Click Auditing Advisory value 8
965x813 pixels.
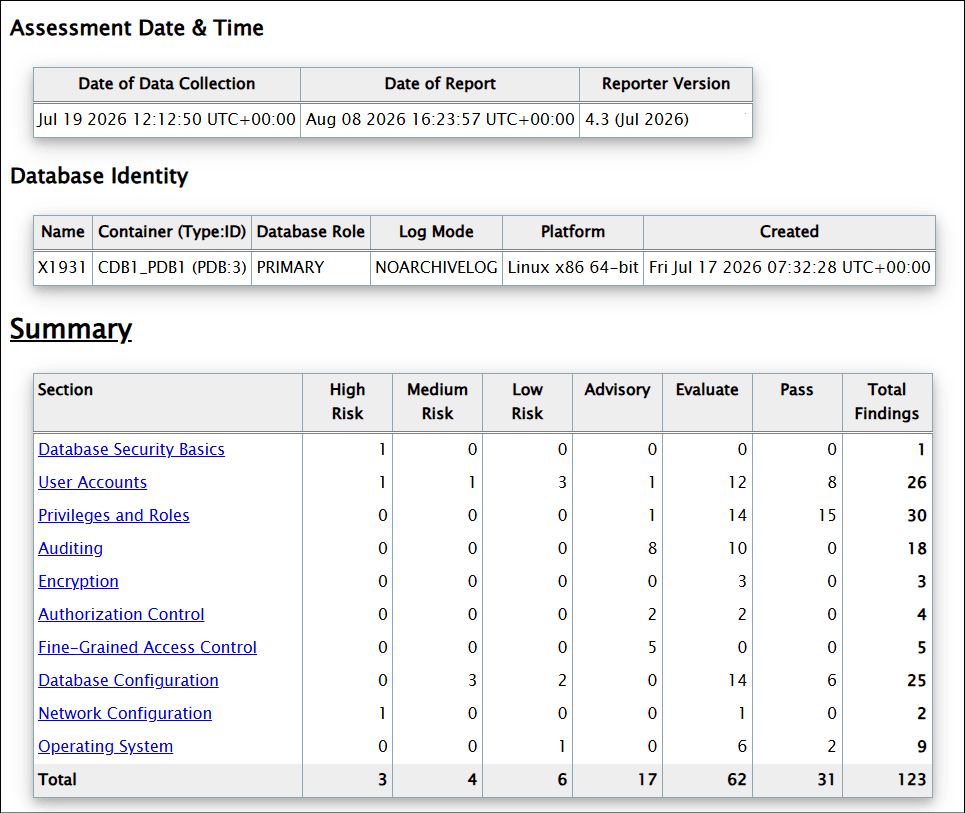(x=652, y=548)
